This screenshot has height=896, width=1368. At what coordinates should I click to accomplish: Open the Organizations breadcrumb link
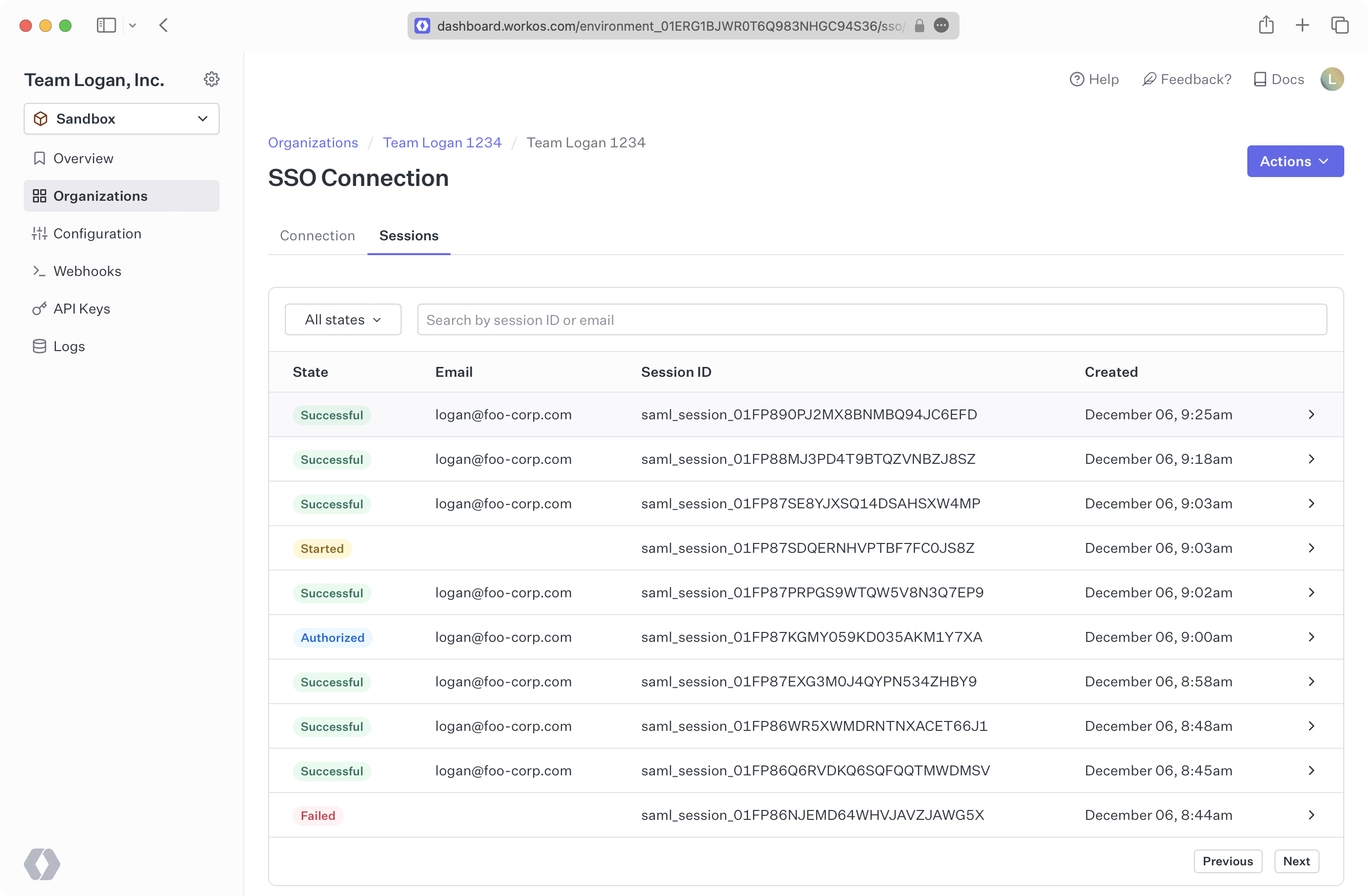(x=313, y=142)
